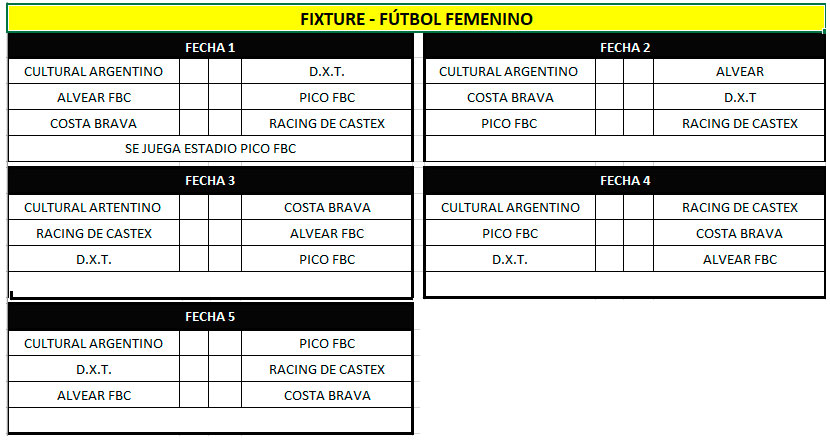Viewport: 830px width, 440px height.
Task: Click COSTA BRAVA cell in FECHA 2
Action: [x=509, y=98]
